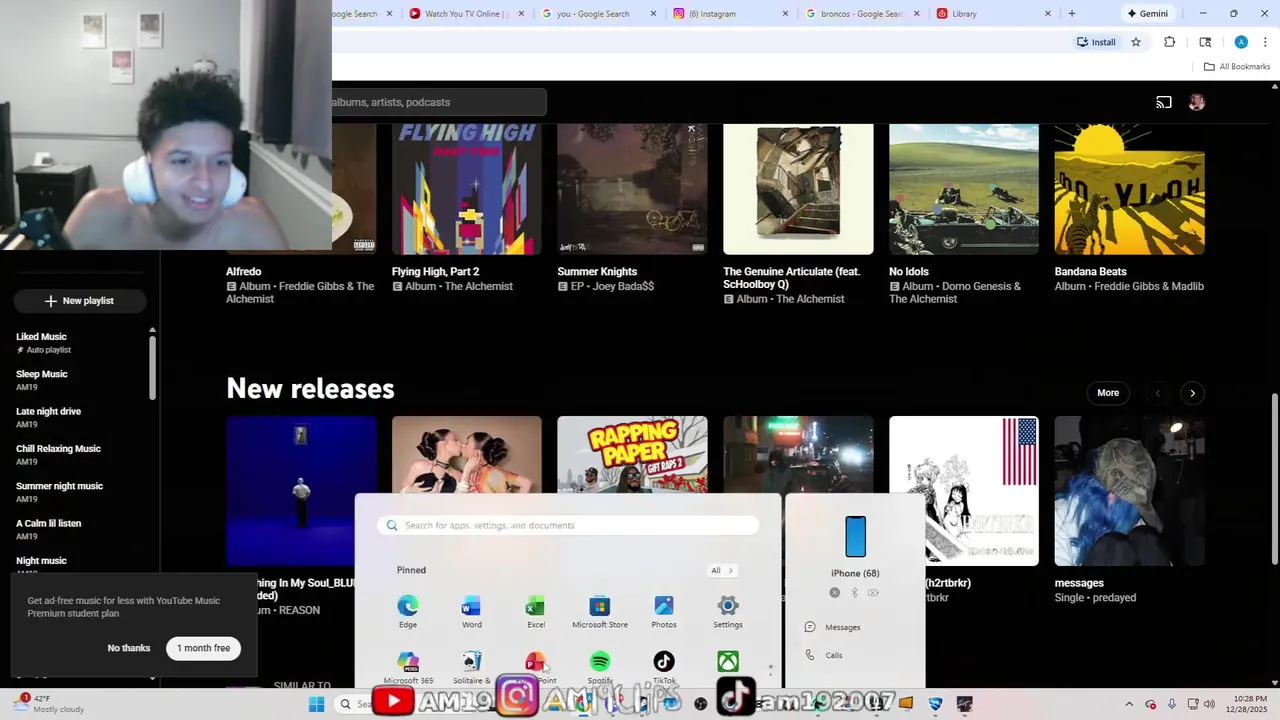Image resolution: width=1280 pixels, height=720 pixels.
Task: Click the Windows Start button on taskbar
Action: pyautogui.click(x=316, y=704)
